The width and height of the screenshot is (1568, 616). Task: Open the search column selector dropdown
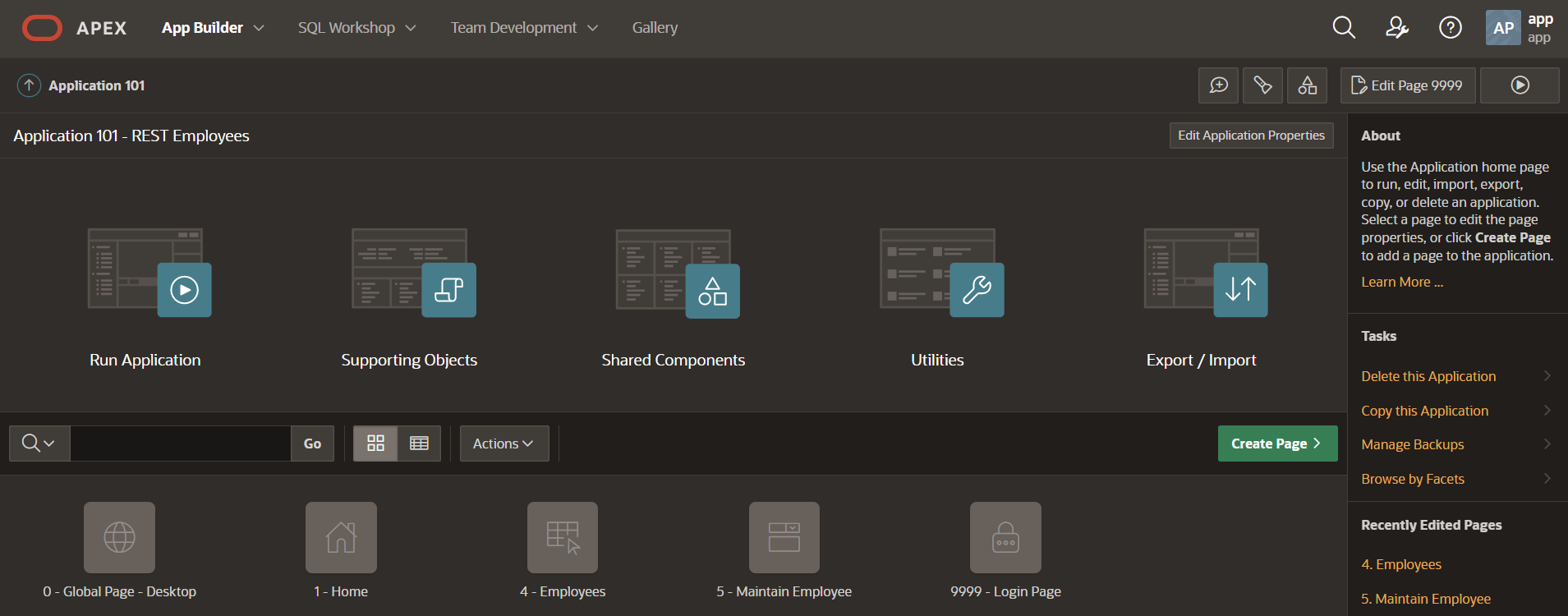[39, 444]
